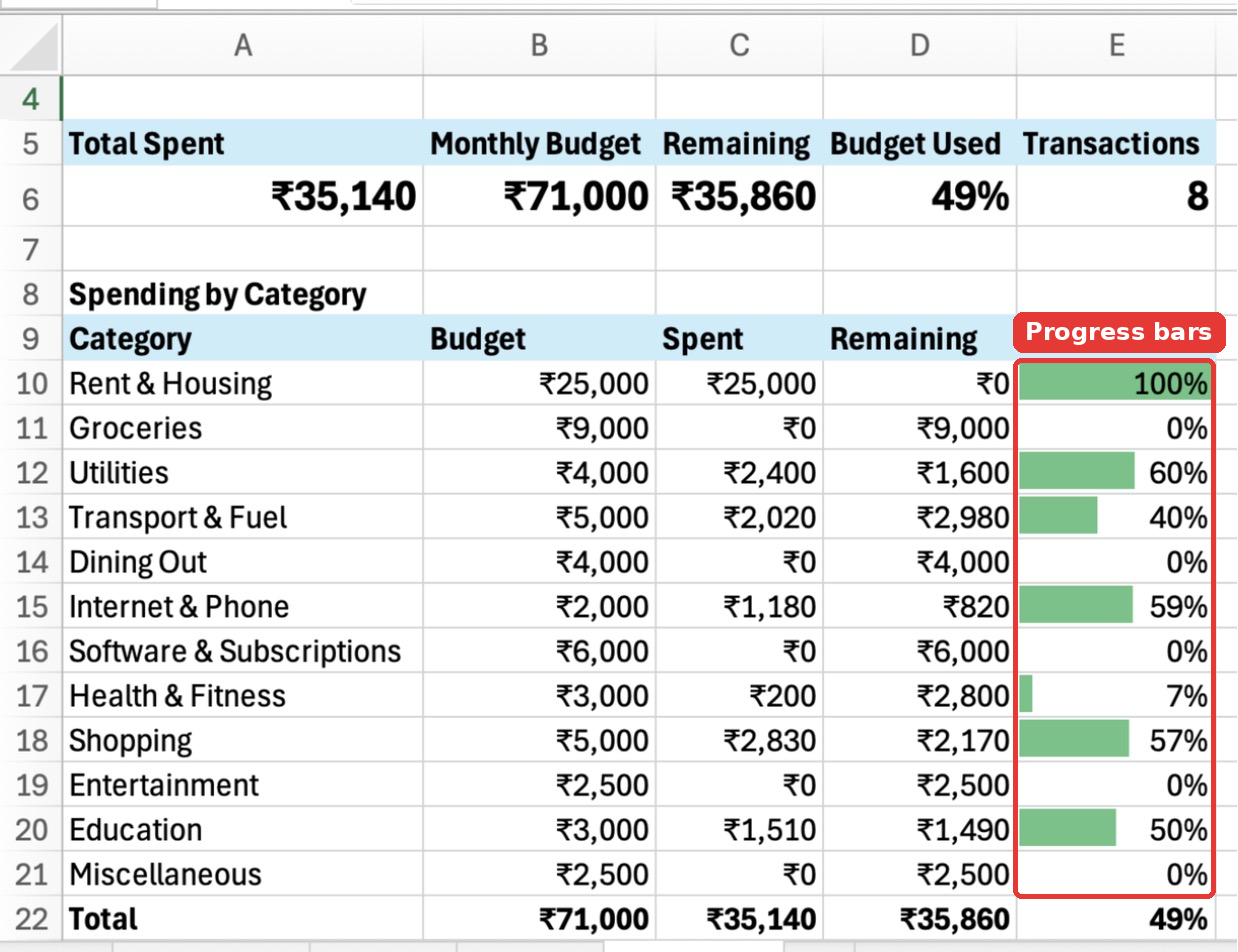The width and height of the screenshot is (1238, 952).
Task: Click the Total label in row 22
Action: [243, 919]
